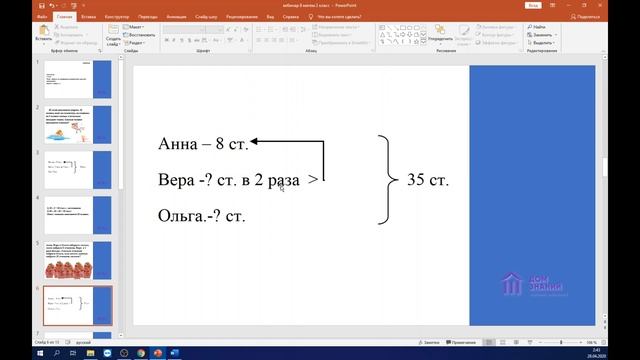640x360 pixels.
Task: Switch to the Конструктор tab
Action: tap(117, 17)
